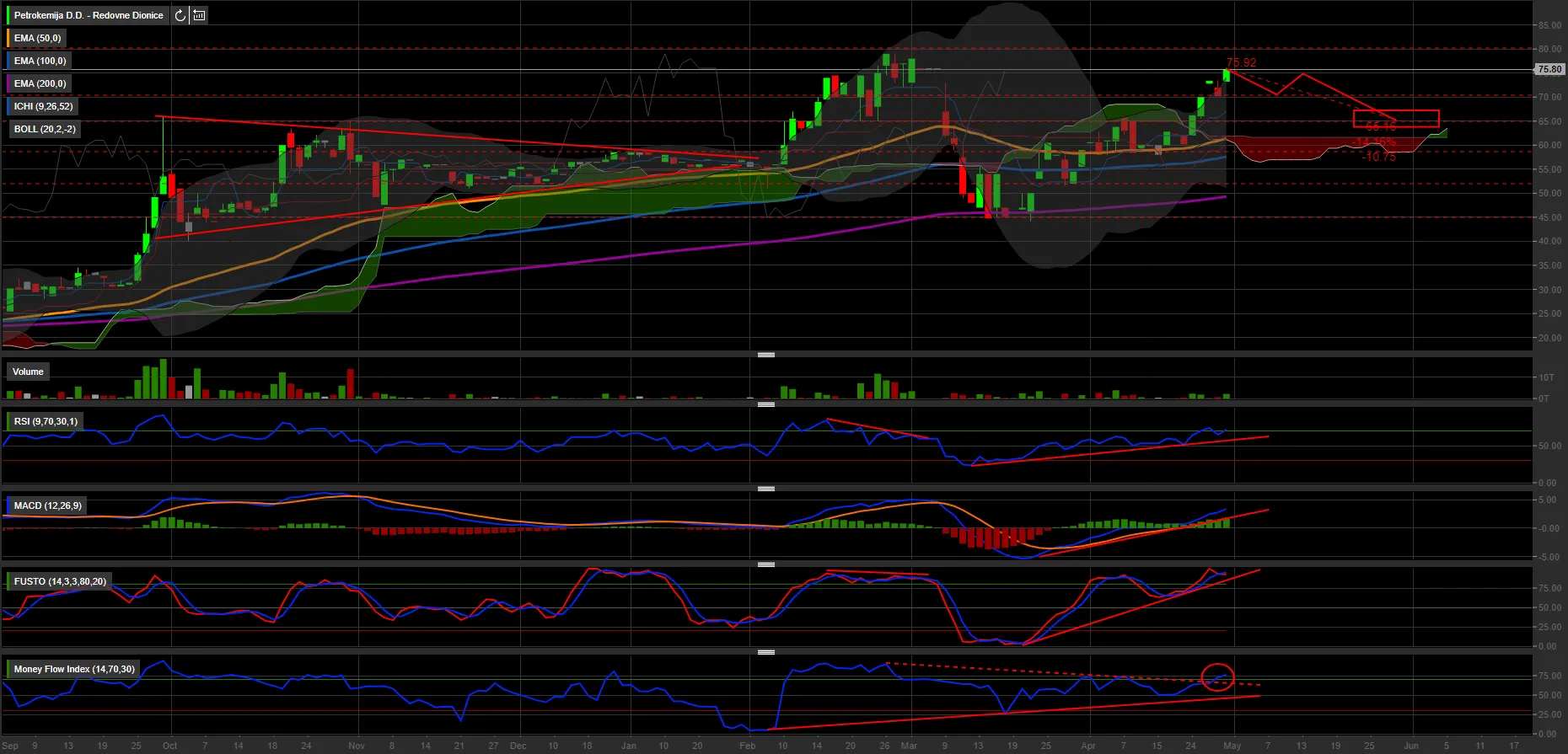Click the resize handle above the MACD panel
Image resolution: width=1568 pixels, height=754 pixels.
click(x=765, y=489)
